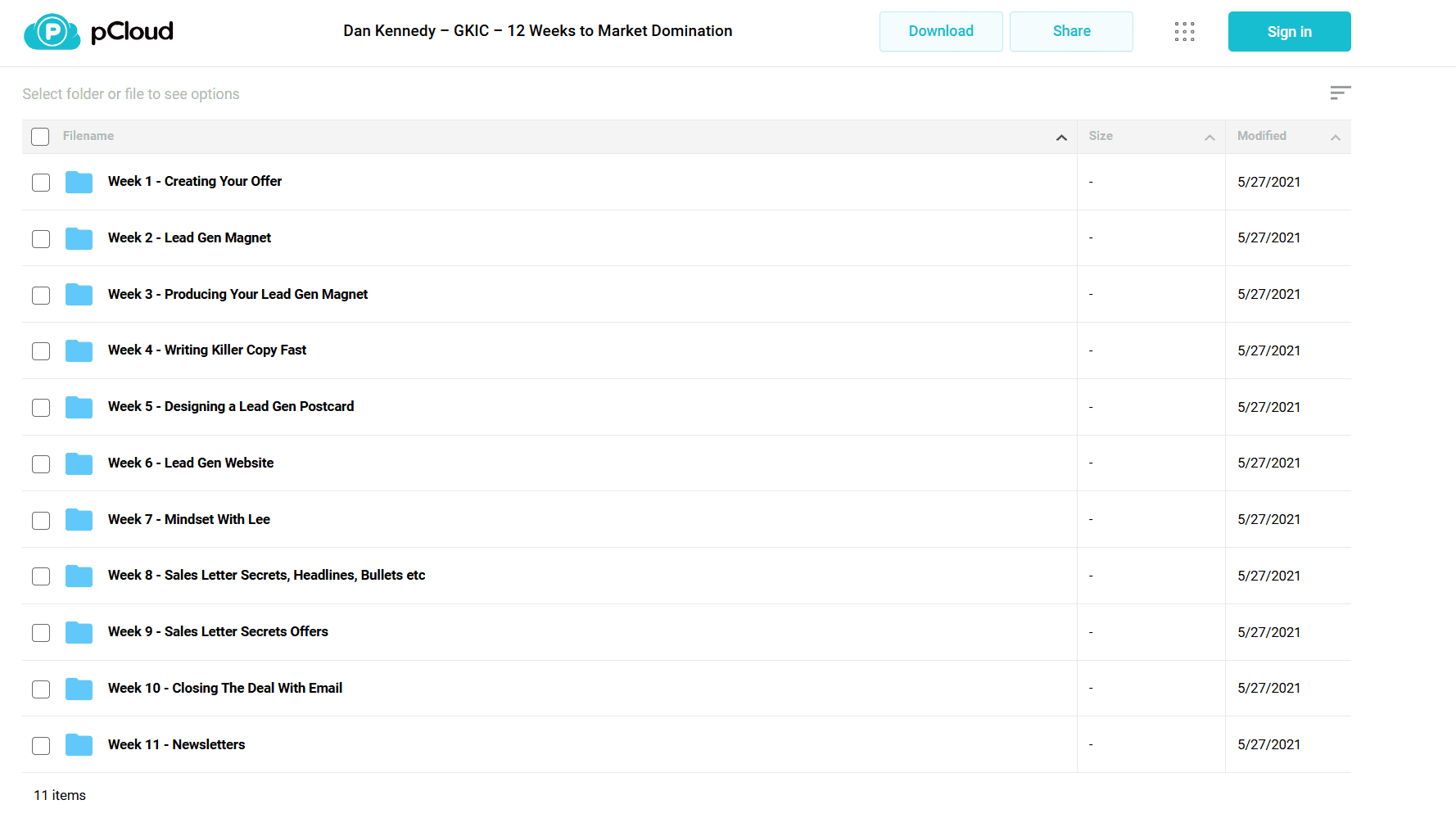The image size is (1456, 818).
Task: Open folder Week 7 - Mindset With Lee
Action: [189, 519]
